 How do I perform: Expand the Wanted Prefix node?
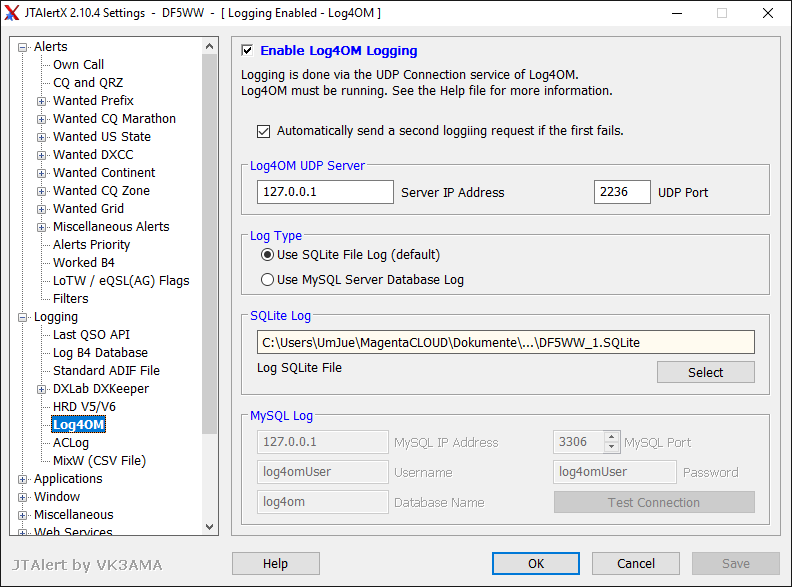pyautogui.click(x=41, y=102)
